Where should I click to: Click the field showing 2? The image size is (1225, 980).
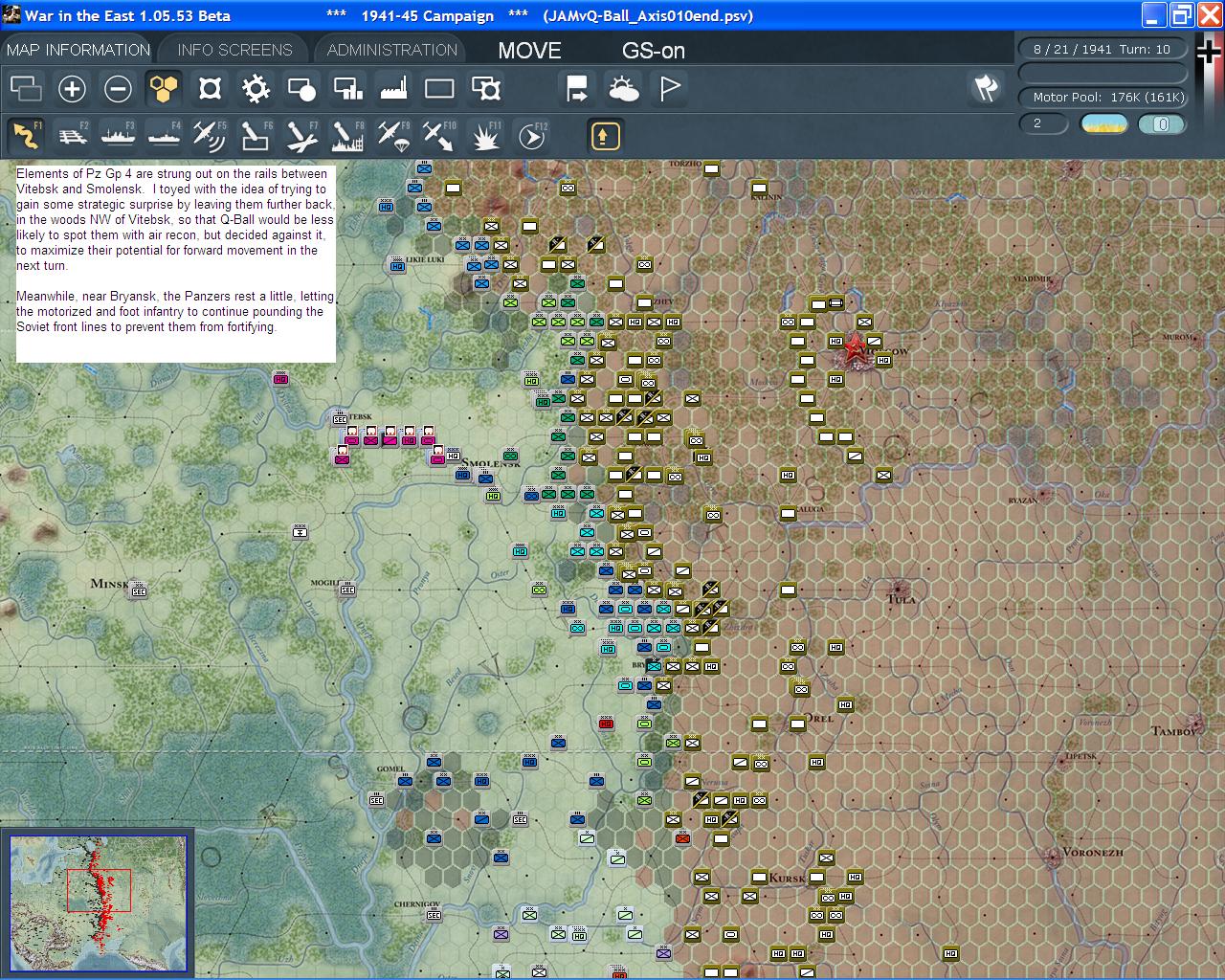click(1043, 123)
